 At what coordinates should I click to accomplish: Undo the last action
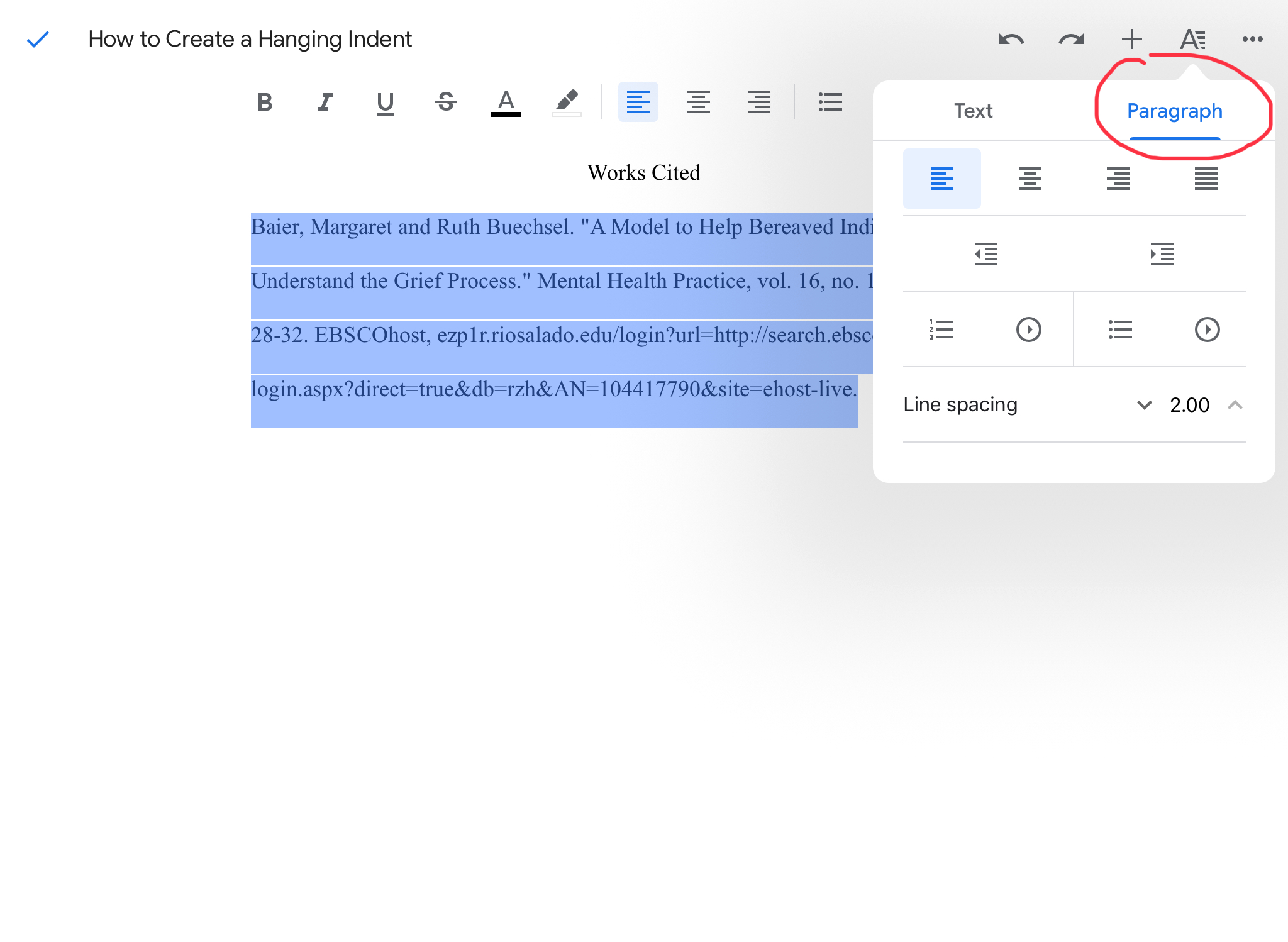pyautogui.click(x=1011, y=40)
